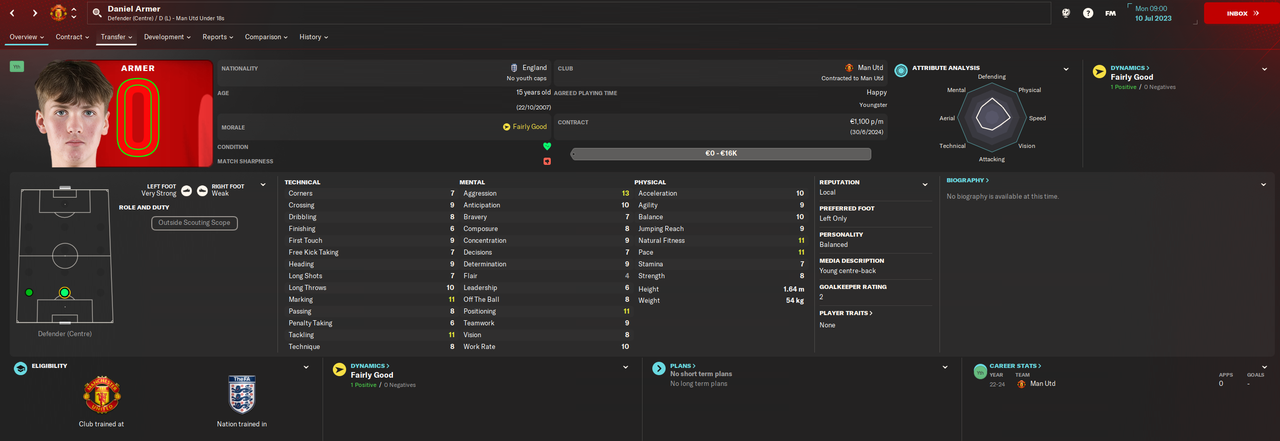
Task: Open the Development tab menu
Action: (167, 37)
